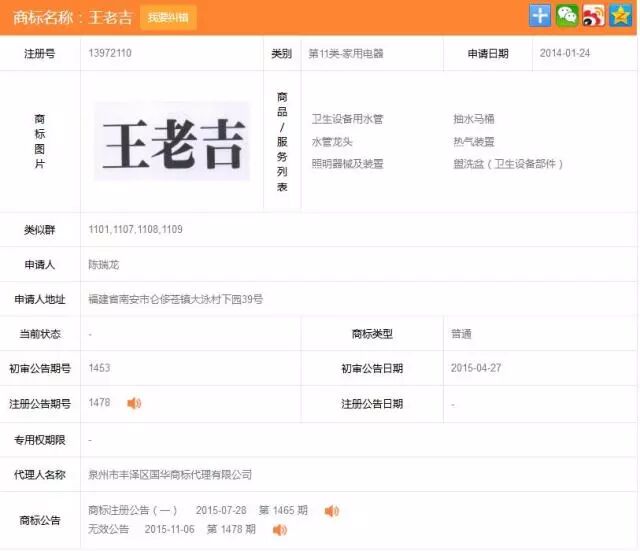This screenshot has height=551, width=640.
Task: Click the 代理人名称 label
Action: point(40,475)
